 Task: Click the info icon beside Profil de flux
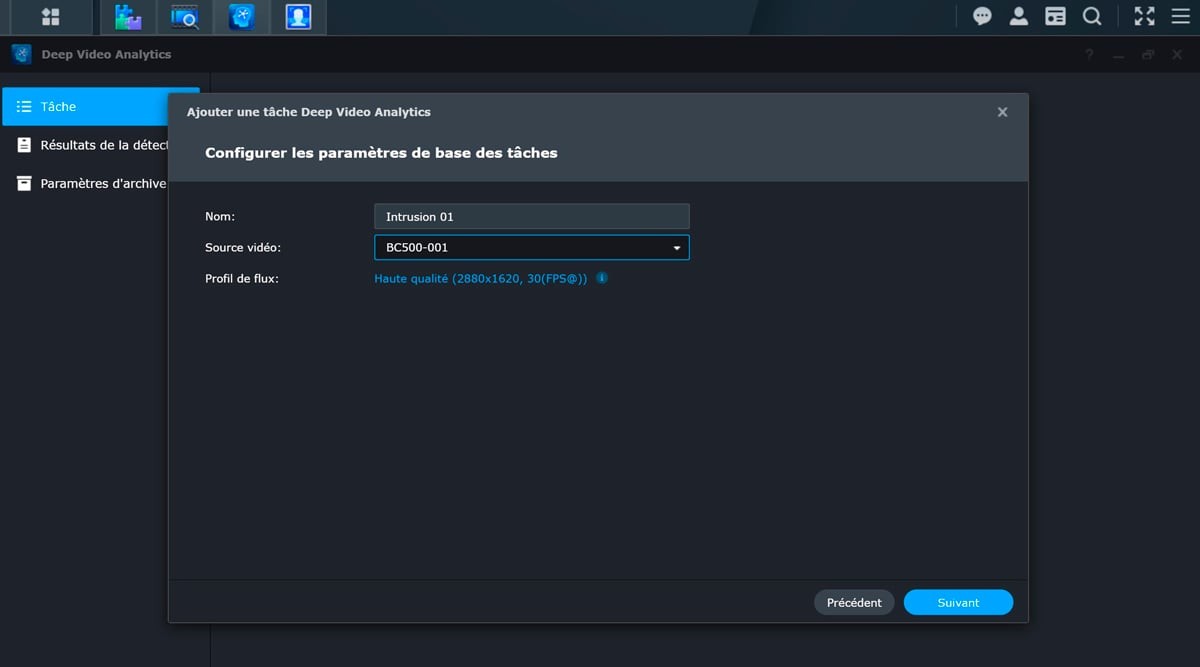click(x=602, y=278)
